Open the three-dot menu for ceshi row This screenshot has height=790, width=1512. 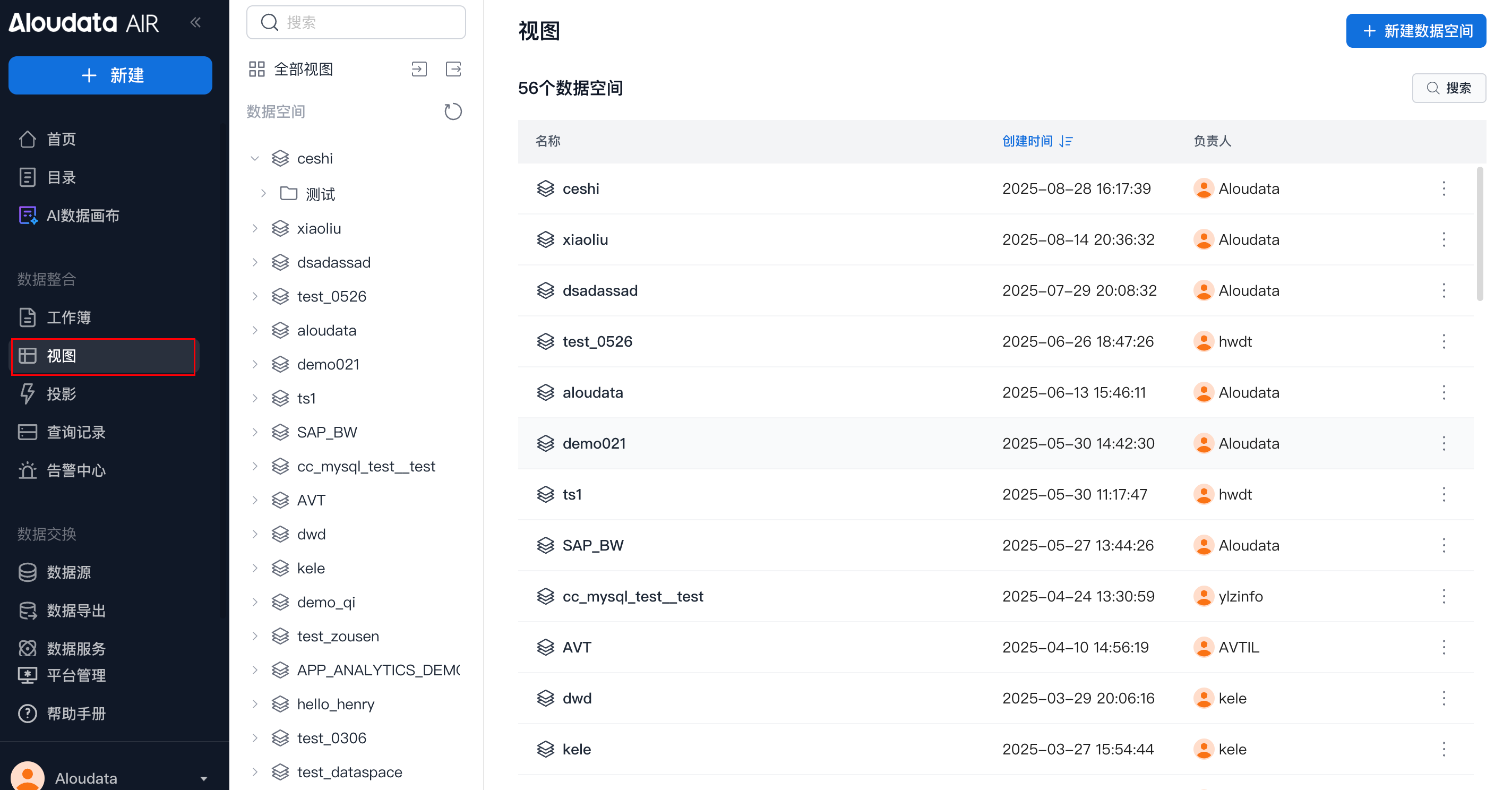coord(1444,188)
